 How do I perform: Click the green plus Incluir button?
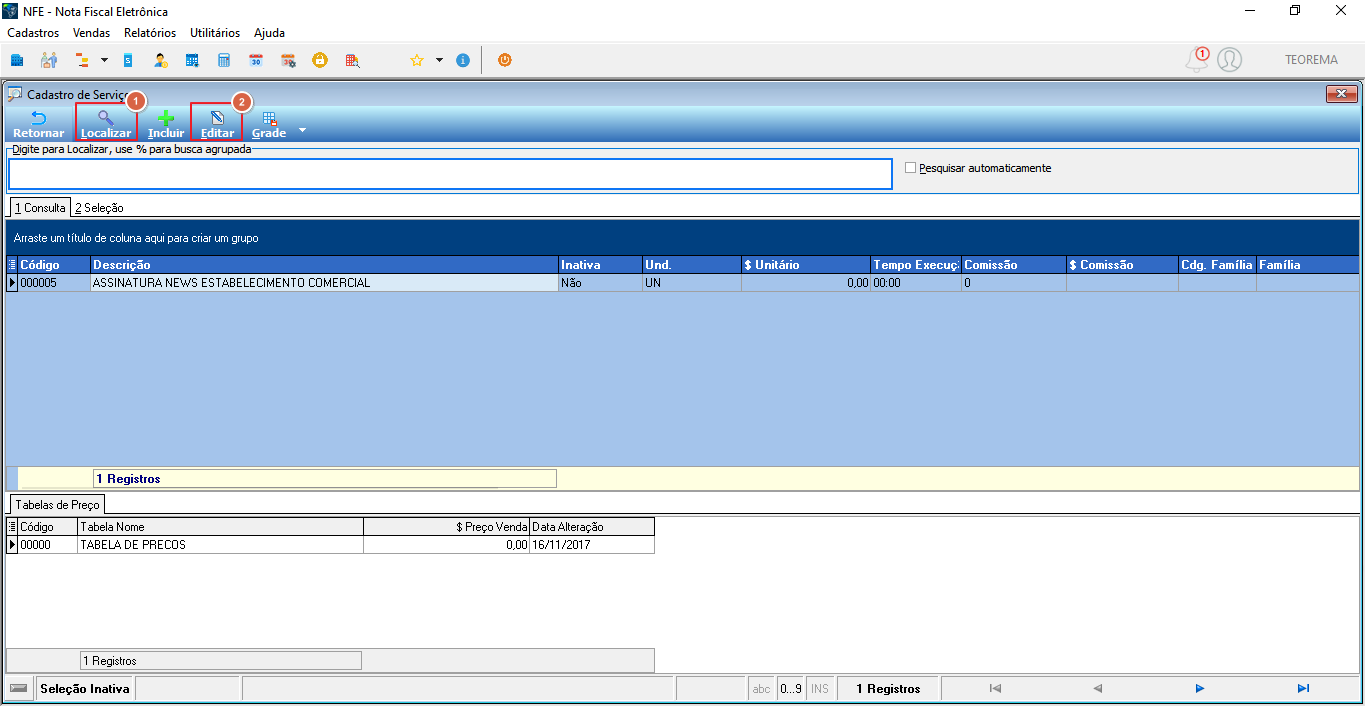pyautogui.click(x=166, y=124)
